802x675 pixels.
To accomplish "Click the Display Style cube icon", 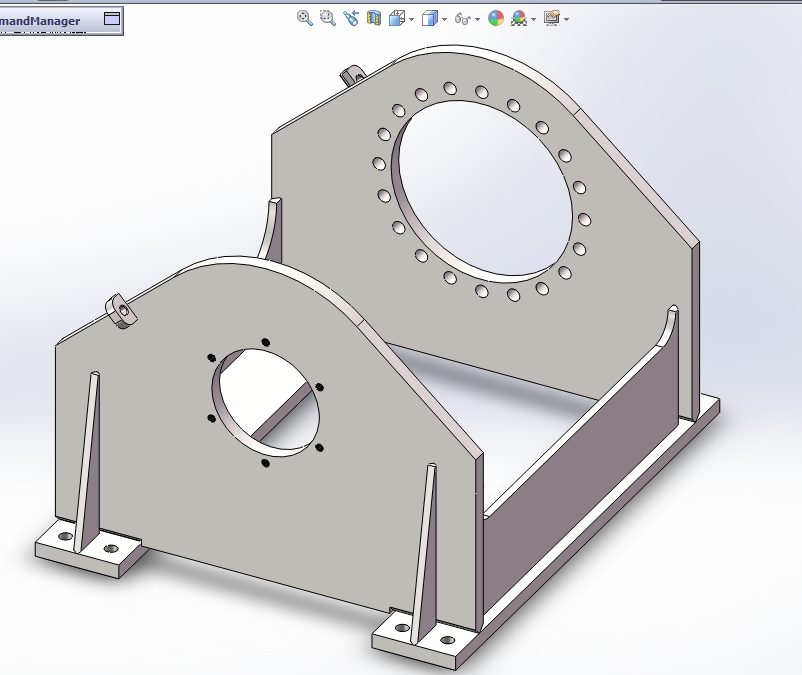I will [430, 19].
